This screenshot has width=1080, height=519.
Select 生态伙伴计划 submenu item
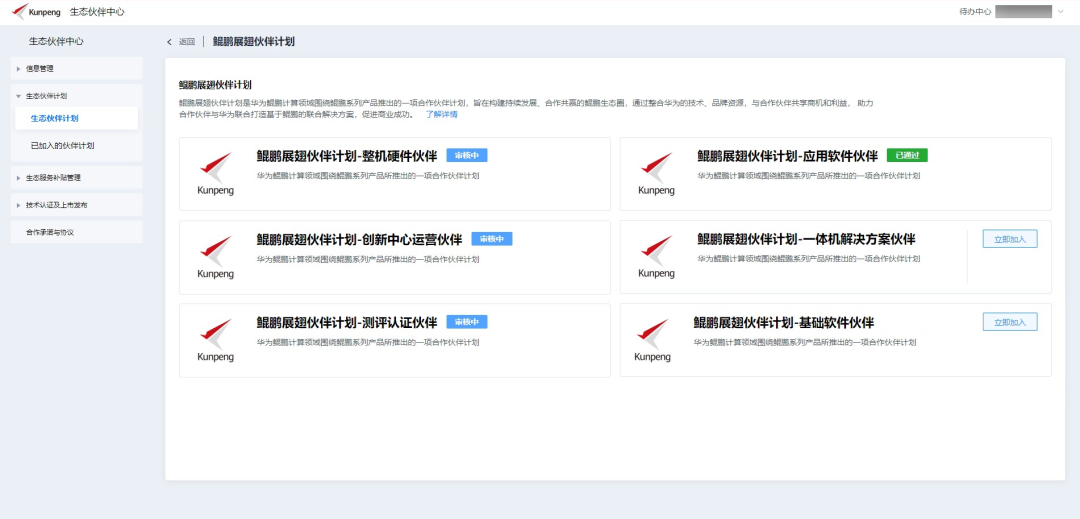tap(76, 118)
